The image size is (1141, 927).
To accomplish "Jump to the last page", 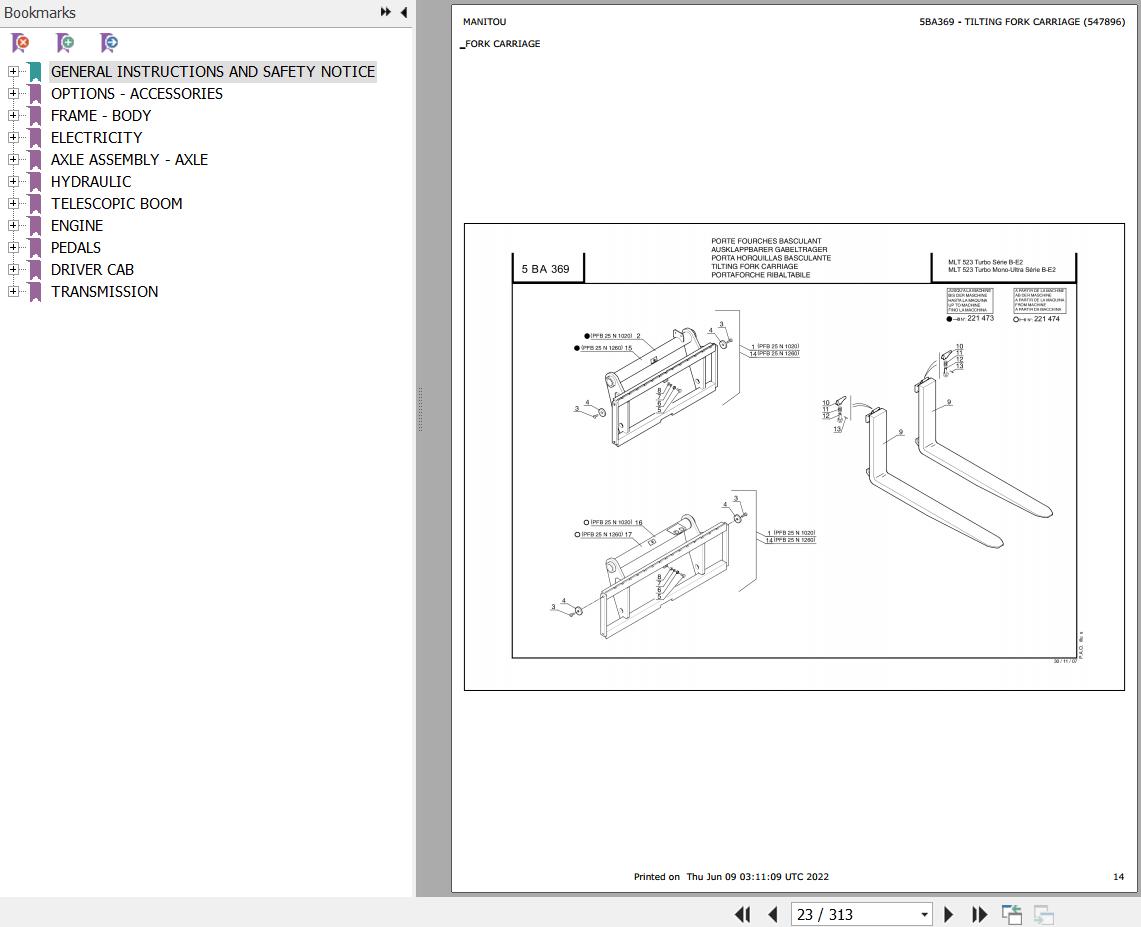I will 979,914.
